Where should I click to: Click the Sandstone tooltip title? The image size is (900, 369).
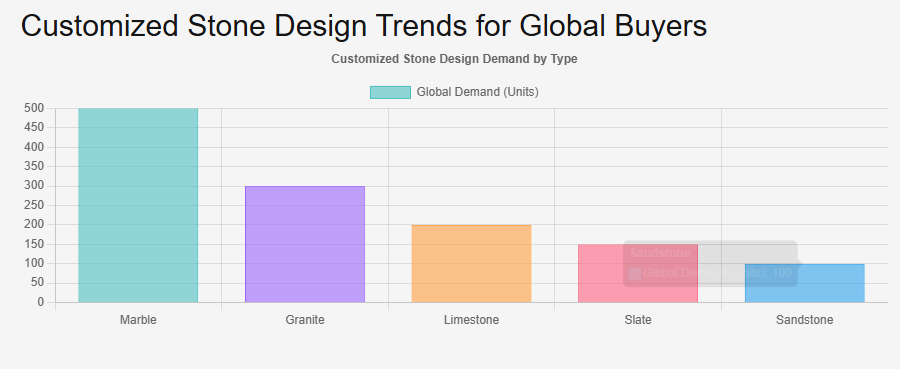[x=660, y=253]
